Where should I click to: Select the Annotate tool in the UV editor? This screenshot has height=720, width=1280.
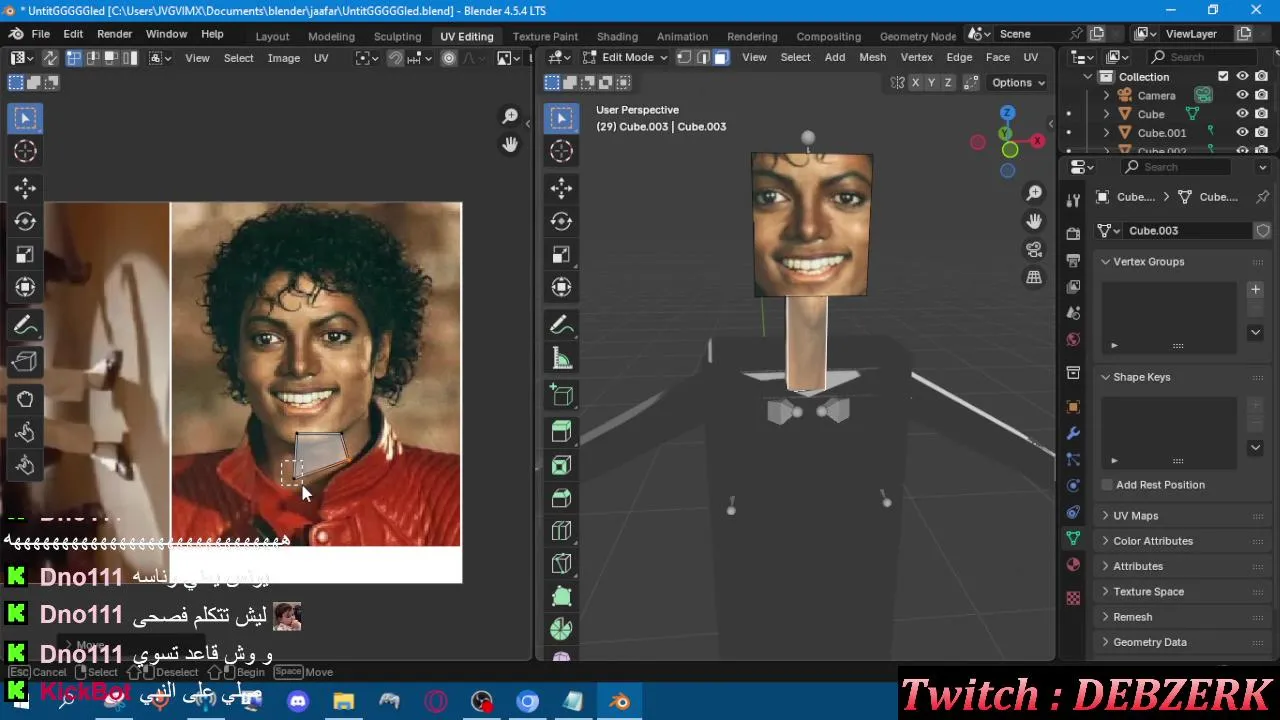(25, 325)
